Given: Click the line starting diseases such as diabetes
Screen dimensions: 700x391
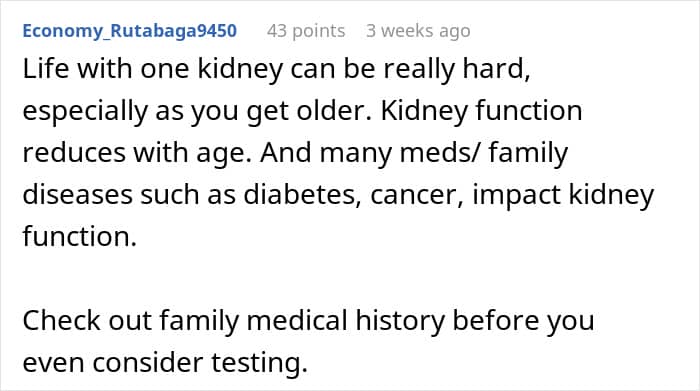Looking at the screenshot, I should (x=338, y=195).
